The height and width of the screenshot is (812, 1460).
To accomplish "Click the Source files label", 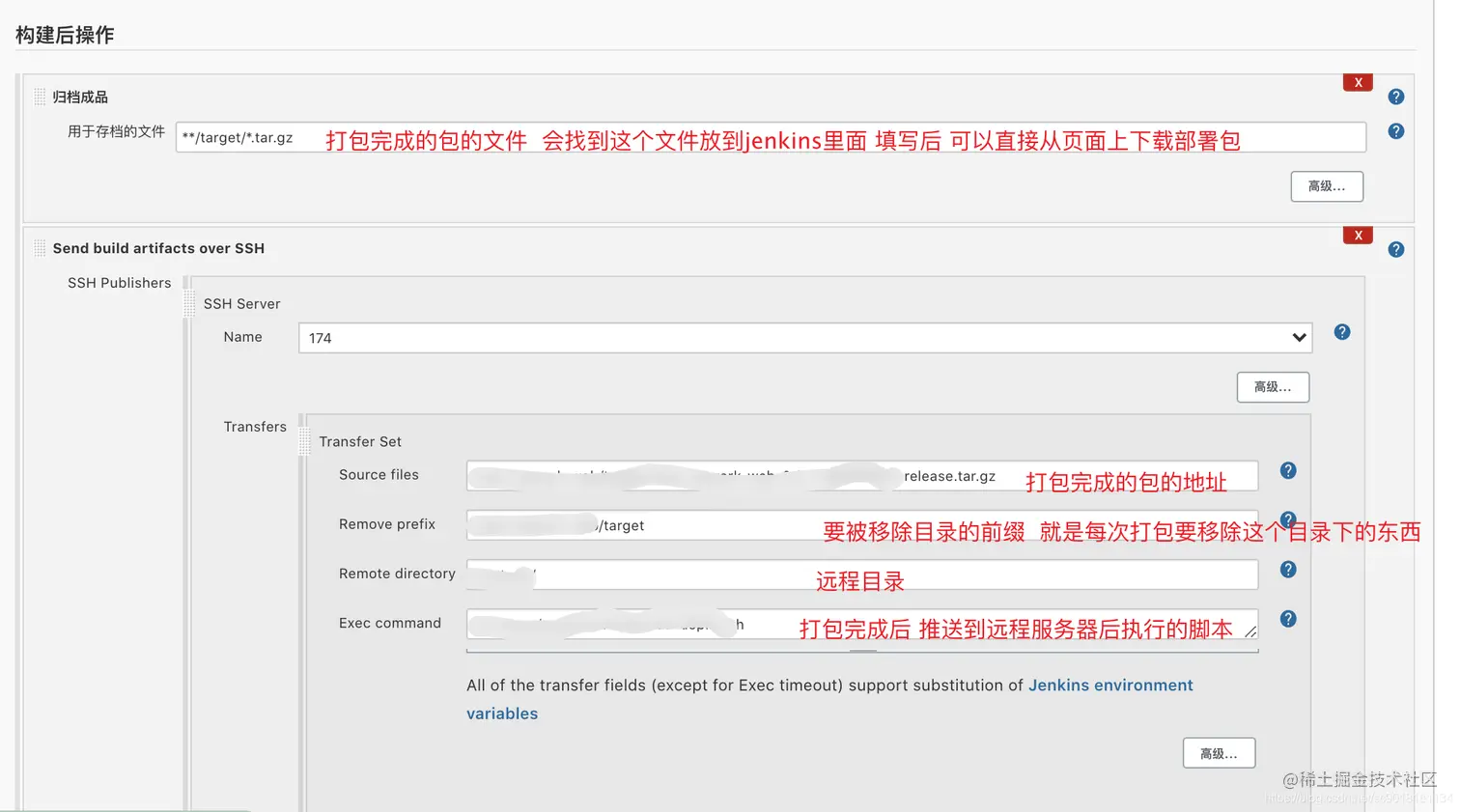I will coord(379,475).
